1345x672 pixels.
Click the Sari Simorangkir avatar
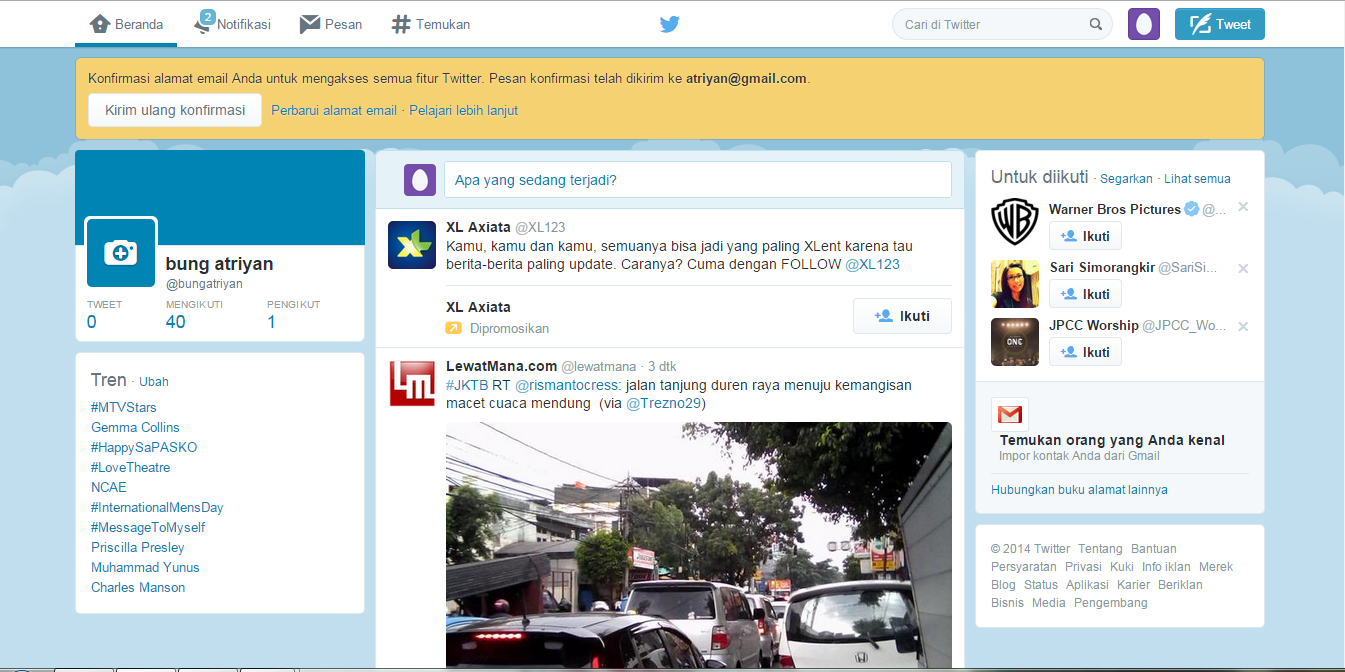pyautogui.click(x=1015, y=284)
